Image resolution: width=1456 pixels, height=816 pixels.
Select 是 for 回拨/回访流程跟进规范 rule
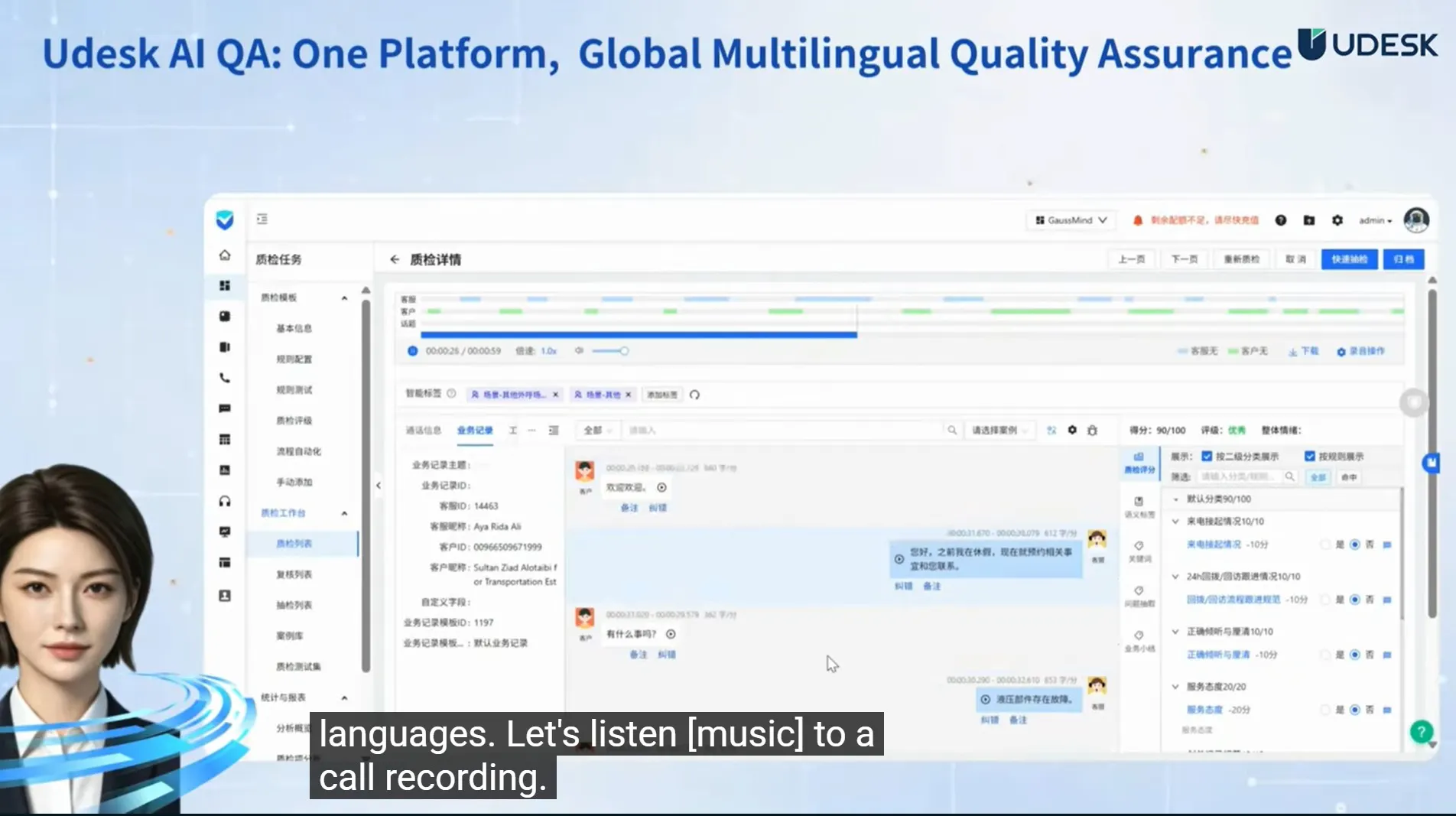click(x=1325, y=600)
